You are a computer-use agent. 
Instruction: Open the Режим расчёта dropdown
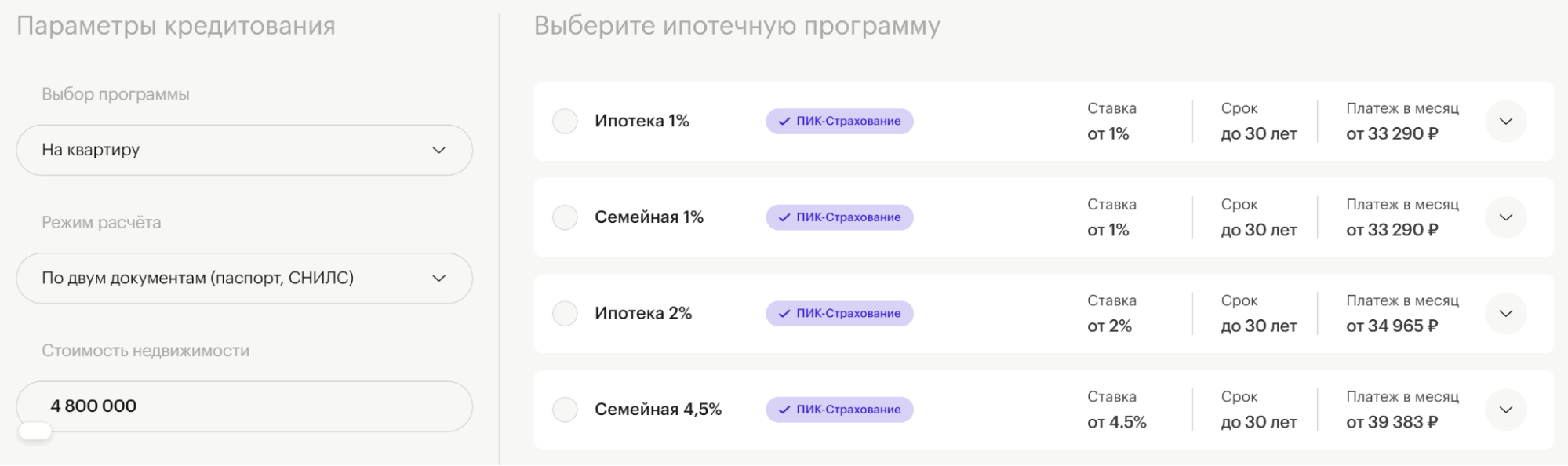click(x=244, y=278)
